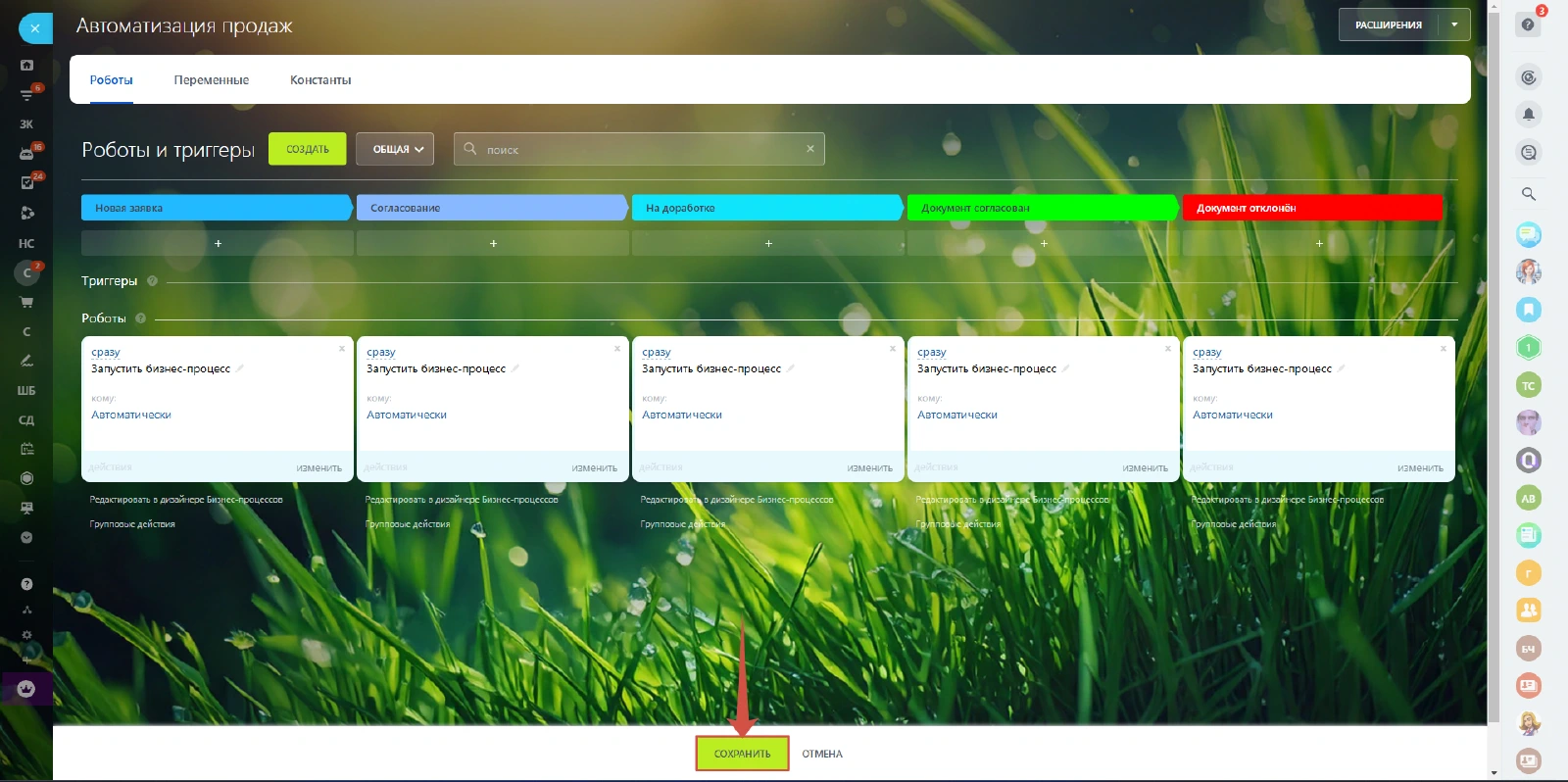The image size is (1568, 782).
Task: Click изменить link on Документ согласован robot
Action: [x=1145, y=468]
